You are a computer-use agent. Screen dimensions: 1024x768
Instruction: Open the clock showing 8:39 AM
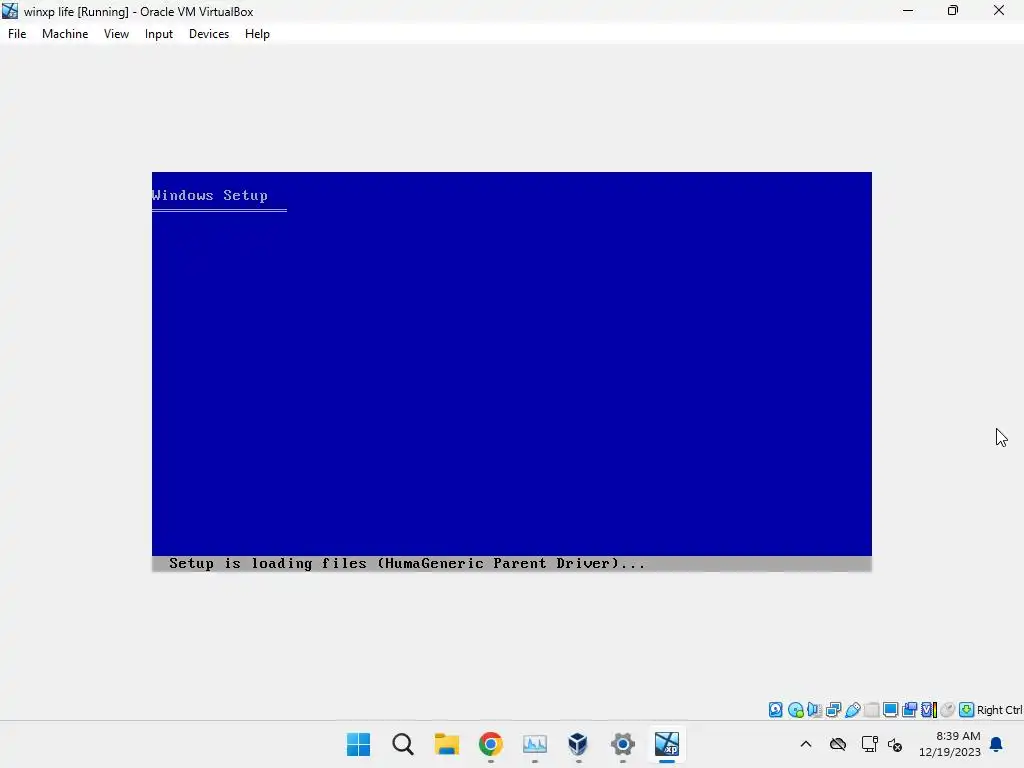[950, 744]
